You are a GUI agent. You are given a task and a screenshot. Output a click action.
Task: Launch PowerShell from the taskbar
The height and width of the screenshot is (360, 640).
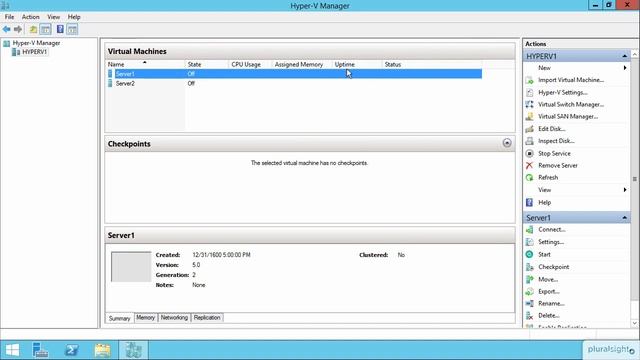pos(72,350)
